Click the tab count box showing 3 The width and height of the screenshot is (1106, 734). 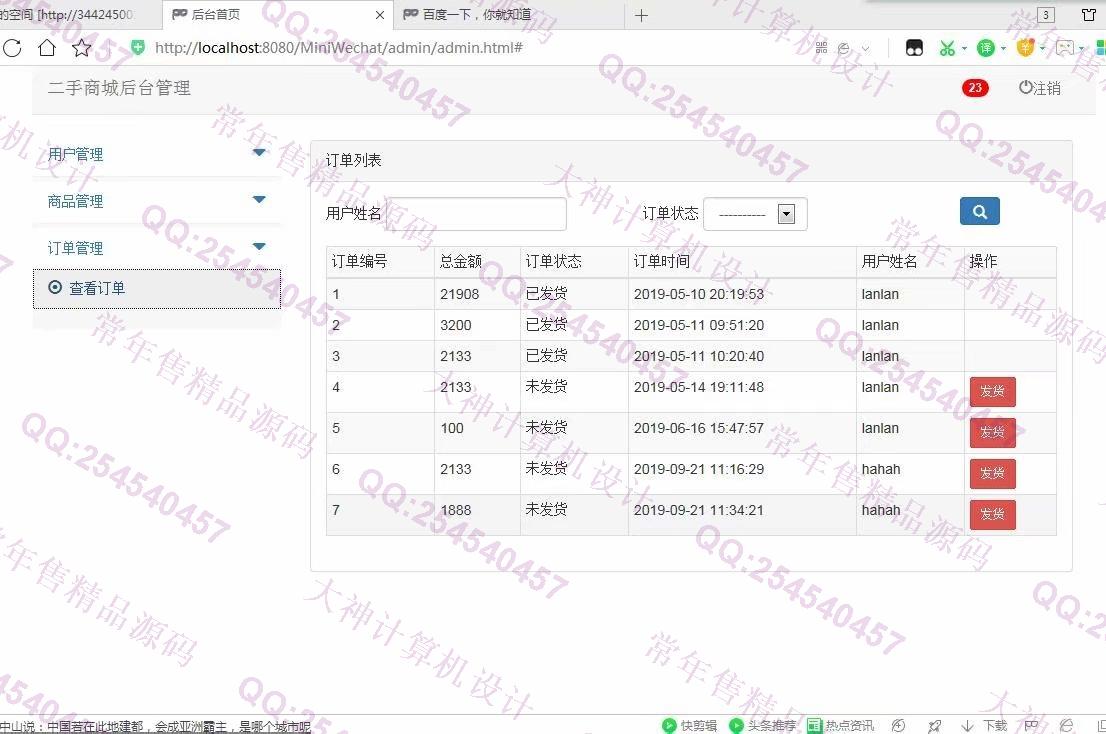1046,15
